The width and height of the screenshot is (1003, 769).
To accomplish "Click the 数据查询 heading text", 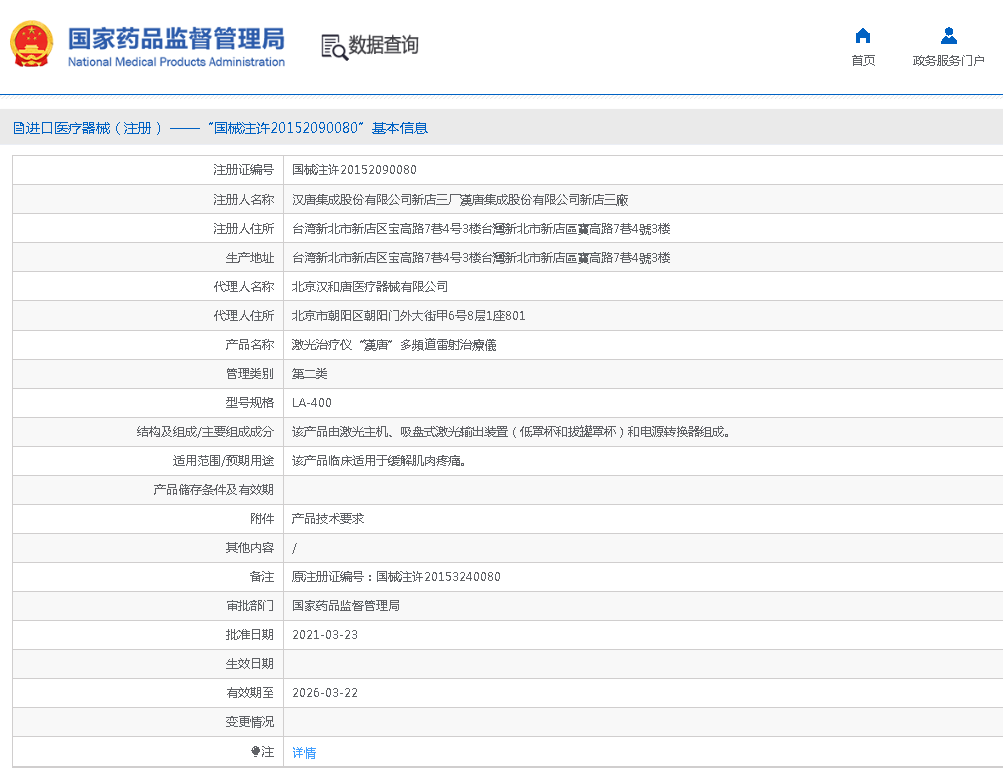I will click(383, 45).
